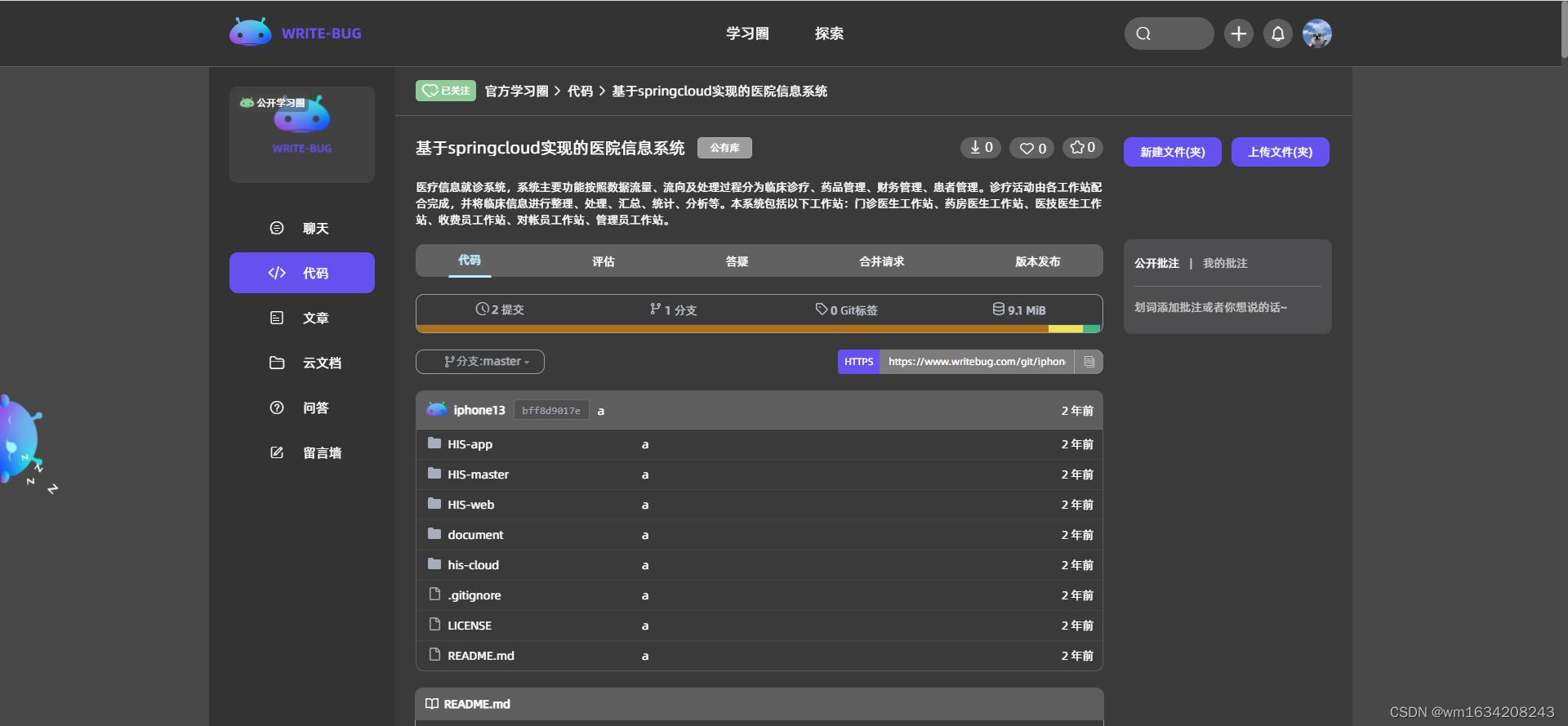Switch to the 合并请求 tab
1568x726 pixels.
[881, 261]
